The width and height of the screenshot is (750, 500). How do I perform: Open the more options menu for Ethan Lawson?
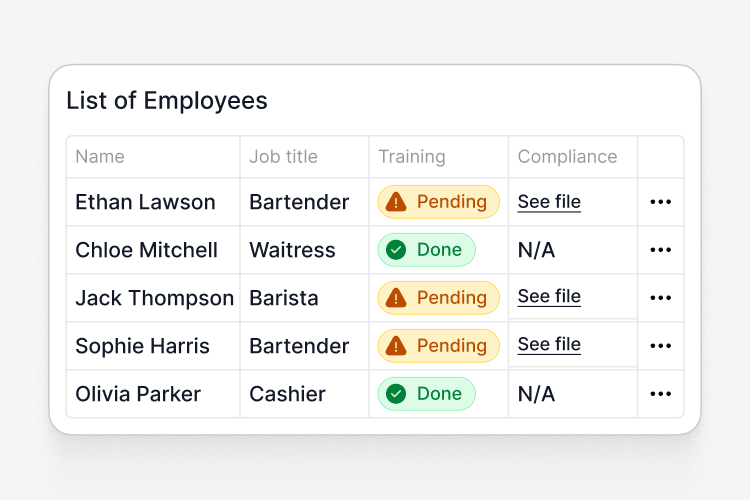point(661,202)
